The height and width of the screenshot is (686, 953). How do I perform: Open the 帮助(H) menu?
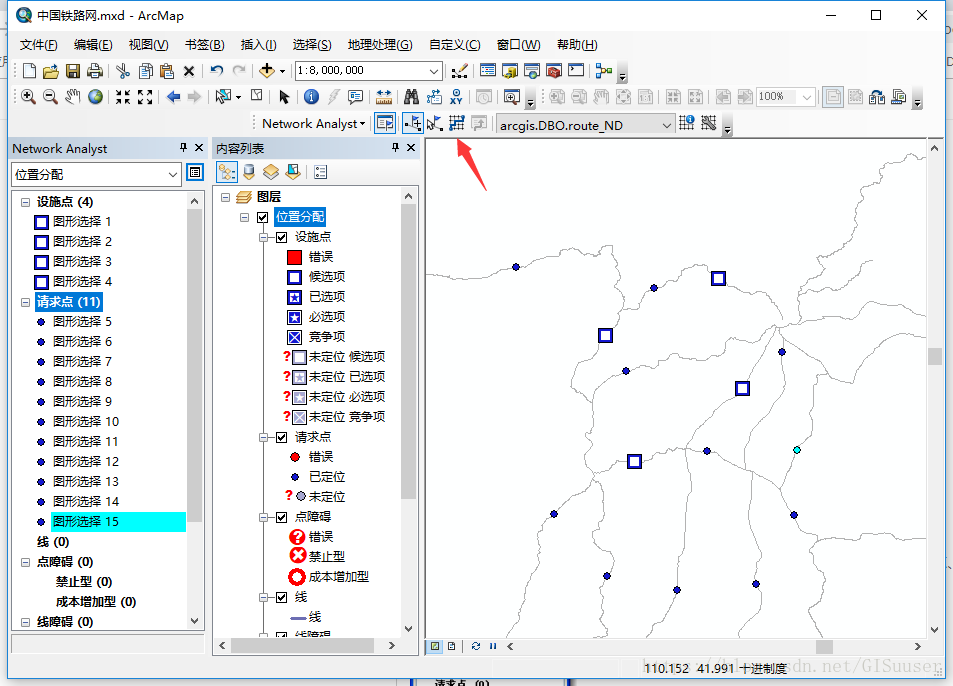tap(577, 45)
